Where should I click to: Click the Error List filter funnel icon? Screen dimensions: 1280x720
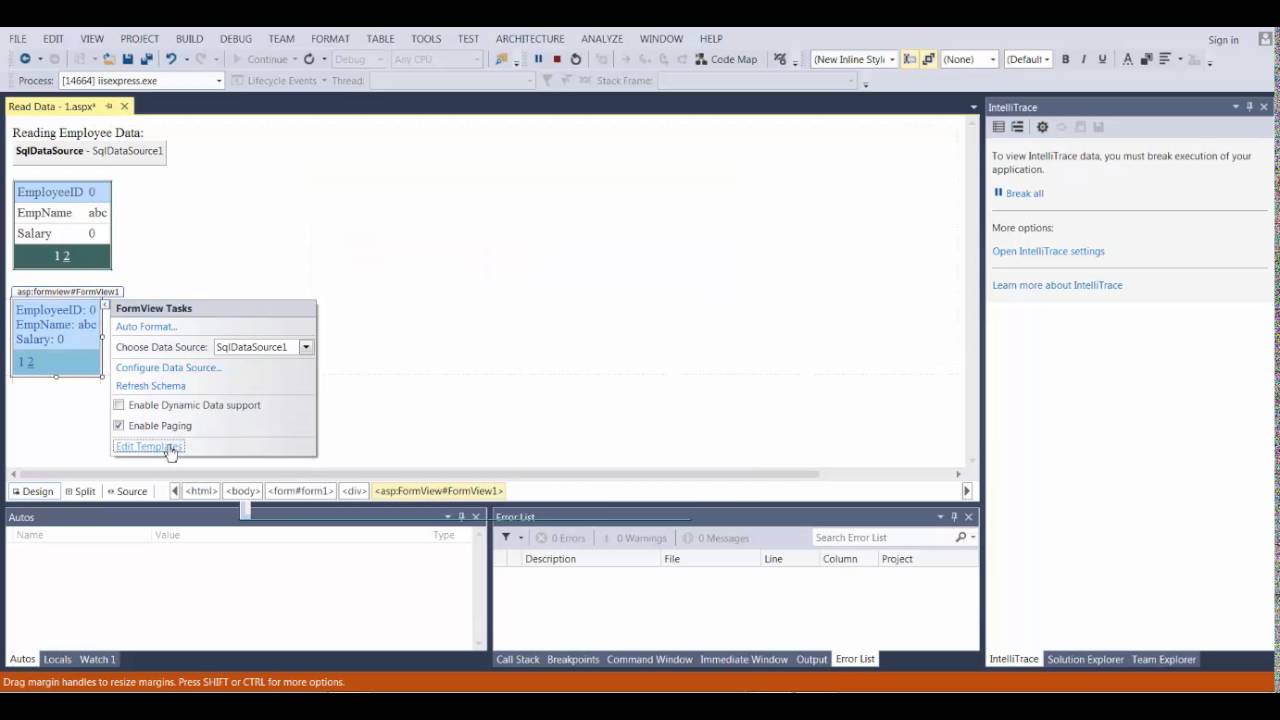pos(506,537)
